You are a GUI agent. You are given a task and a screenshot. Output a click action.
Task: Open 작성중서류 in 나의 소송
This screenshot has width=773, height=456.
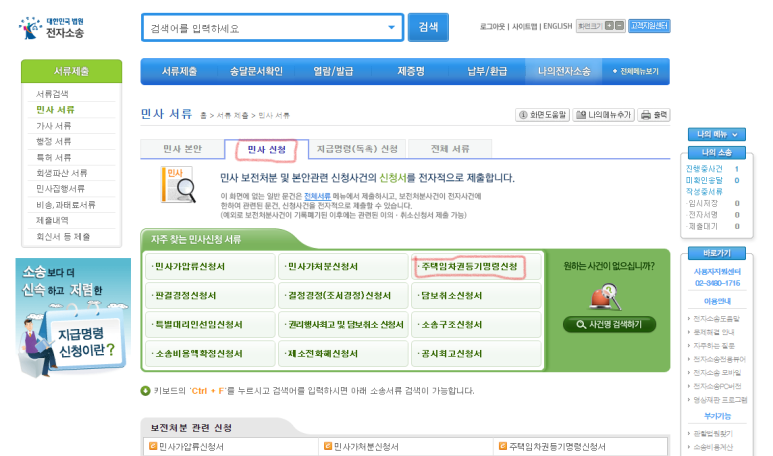[704, 191]
